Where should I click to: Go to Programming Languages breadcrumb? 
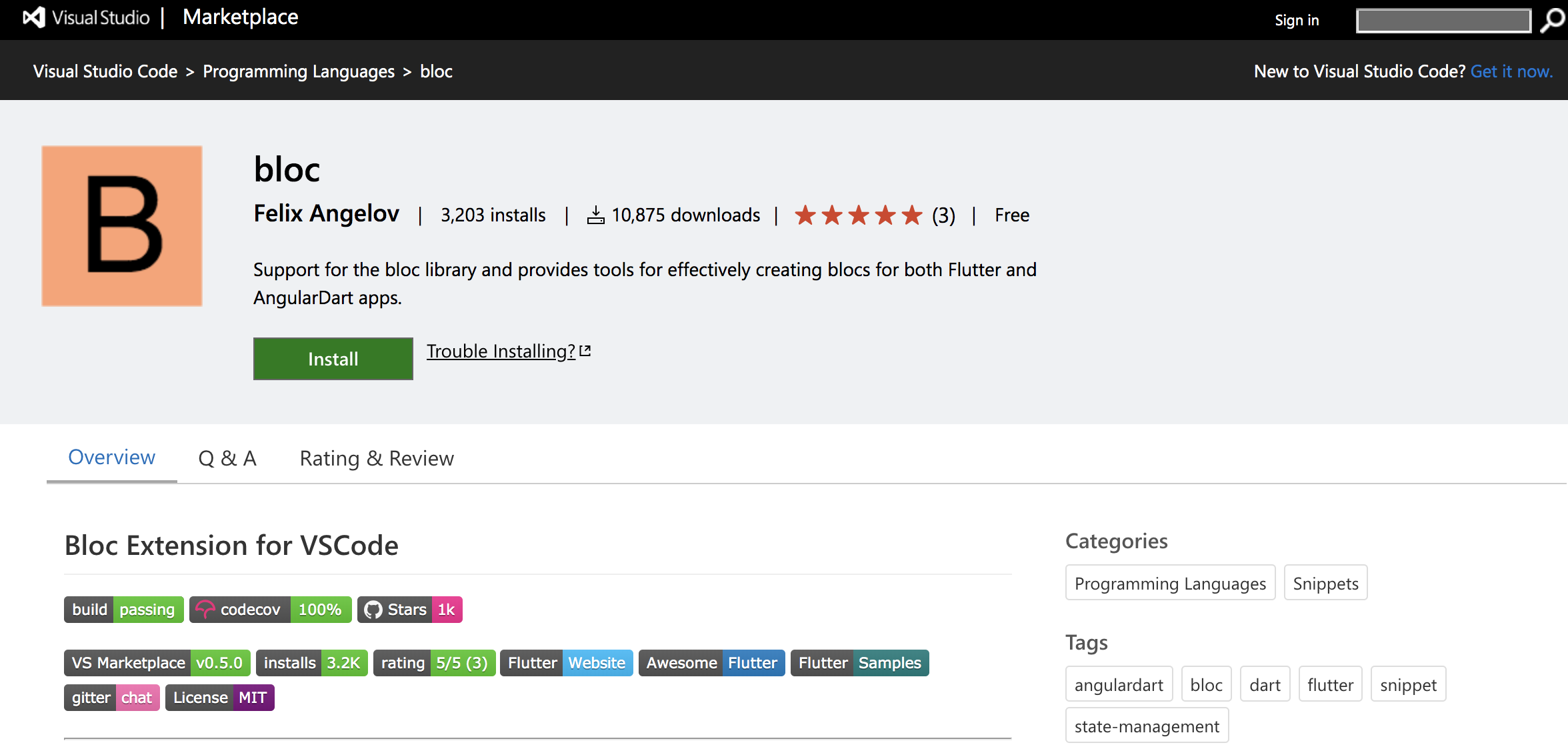coord(299,71)
